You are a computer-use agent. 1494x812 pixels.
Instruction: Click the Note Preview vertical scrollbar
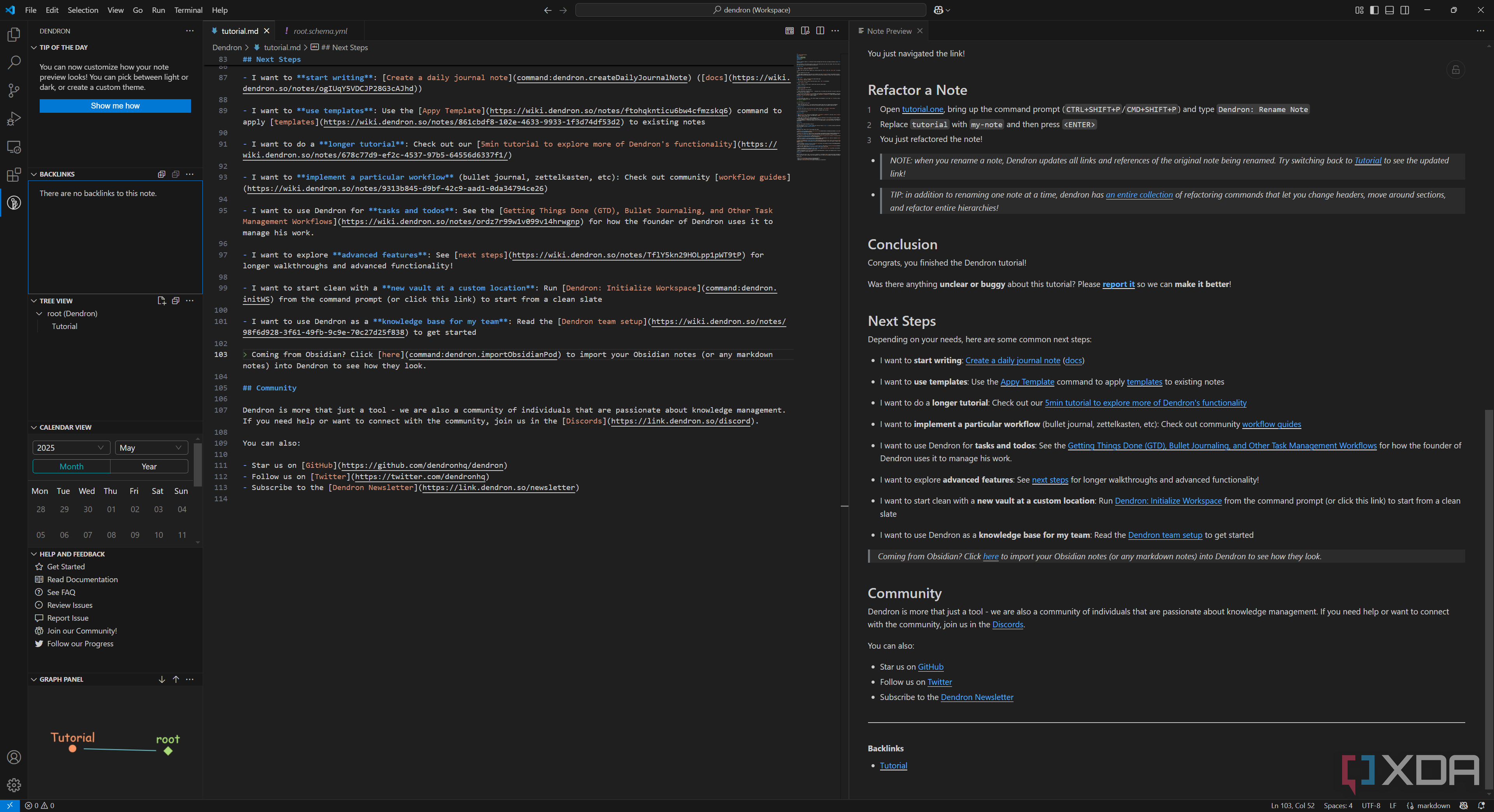coord(1488,597)
